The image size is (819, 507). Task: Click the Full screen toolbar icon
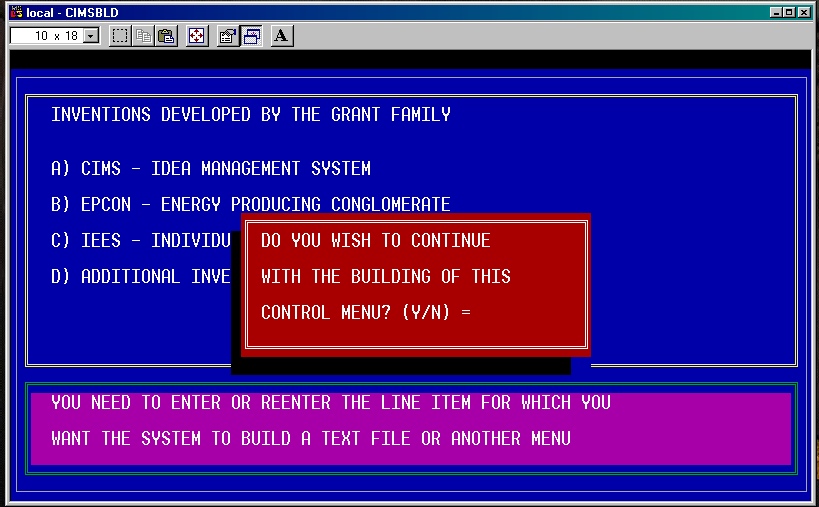(x=196, y=36)
